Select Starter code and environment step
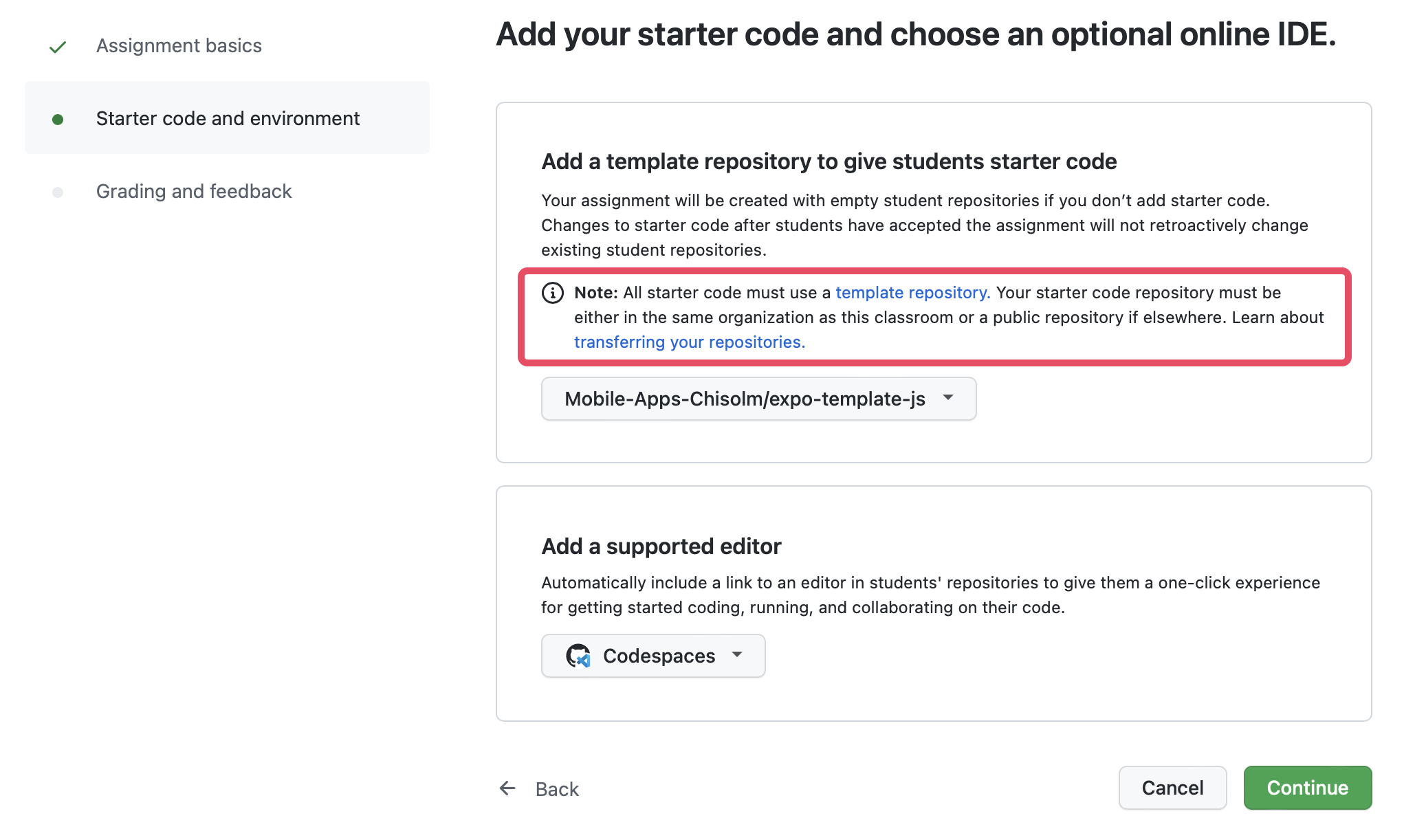 coord(228,119)
